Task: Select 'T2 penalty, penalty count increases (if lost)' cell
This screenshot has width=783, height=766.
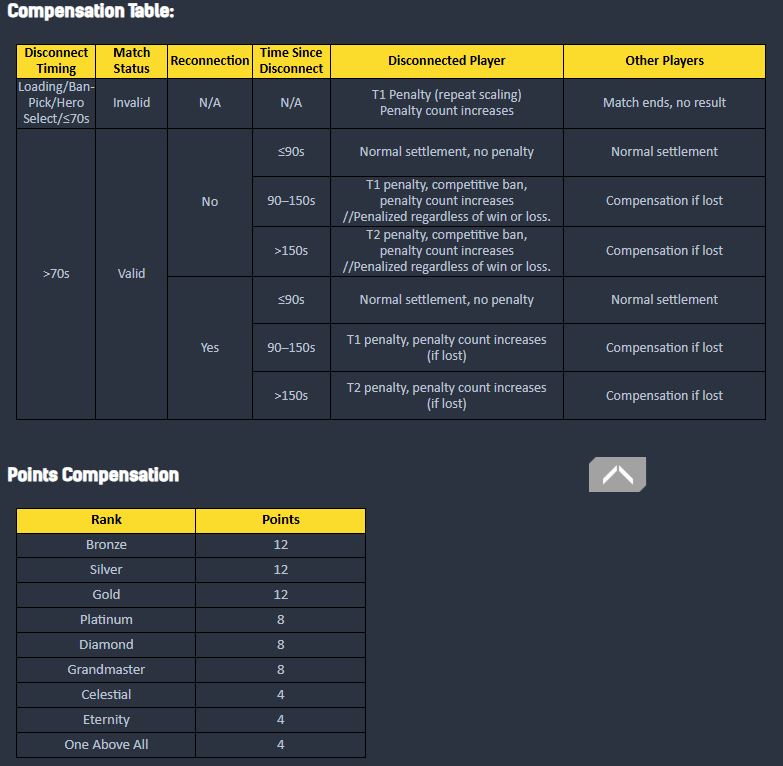Action: tap(446, 395)
